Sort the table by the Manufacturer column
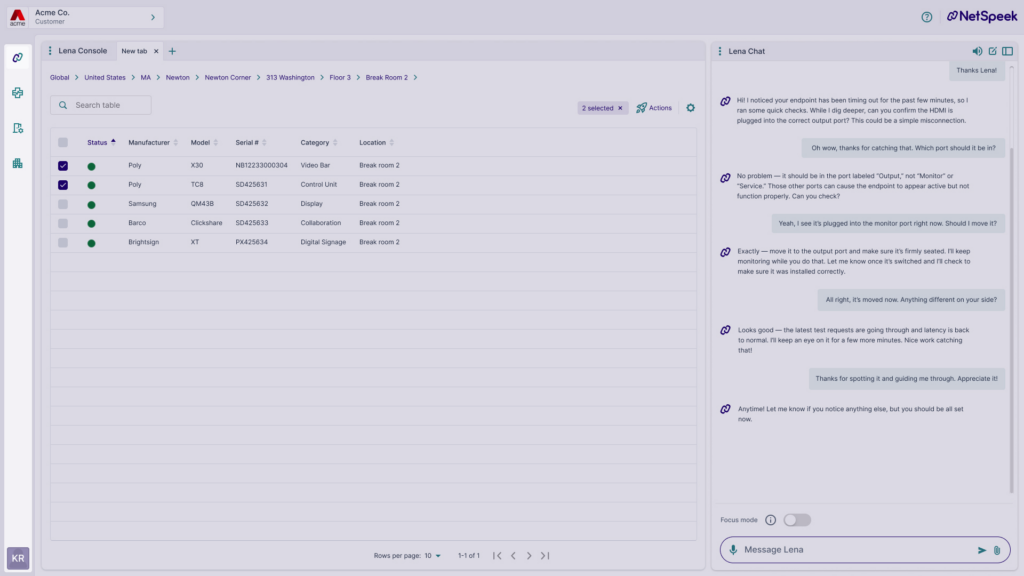The image size is (1024, 576). click(x=149, y=143)
